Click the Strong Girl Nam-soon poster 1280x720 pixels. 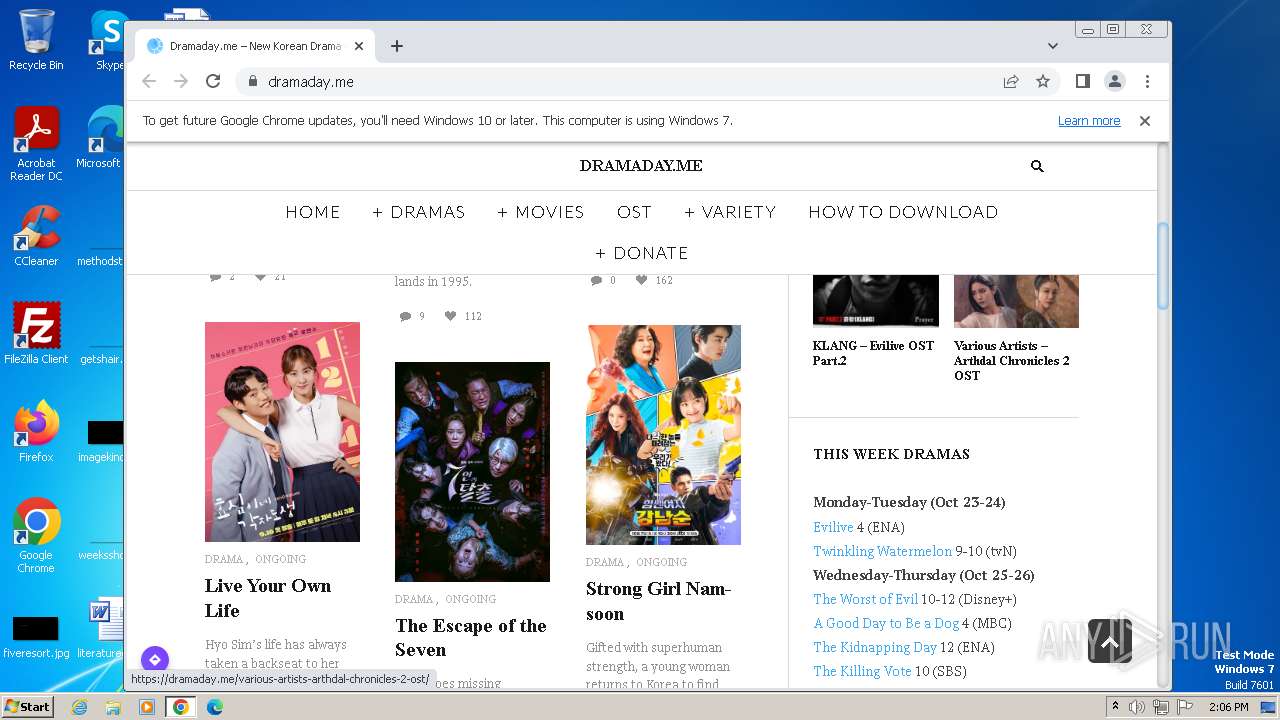coord(664,435)
